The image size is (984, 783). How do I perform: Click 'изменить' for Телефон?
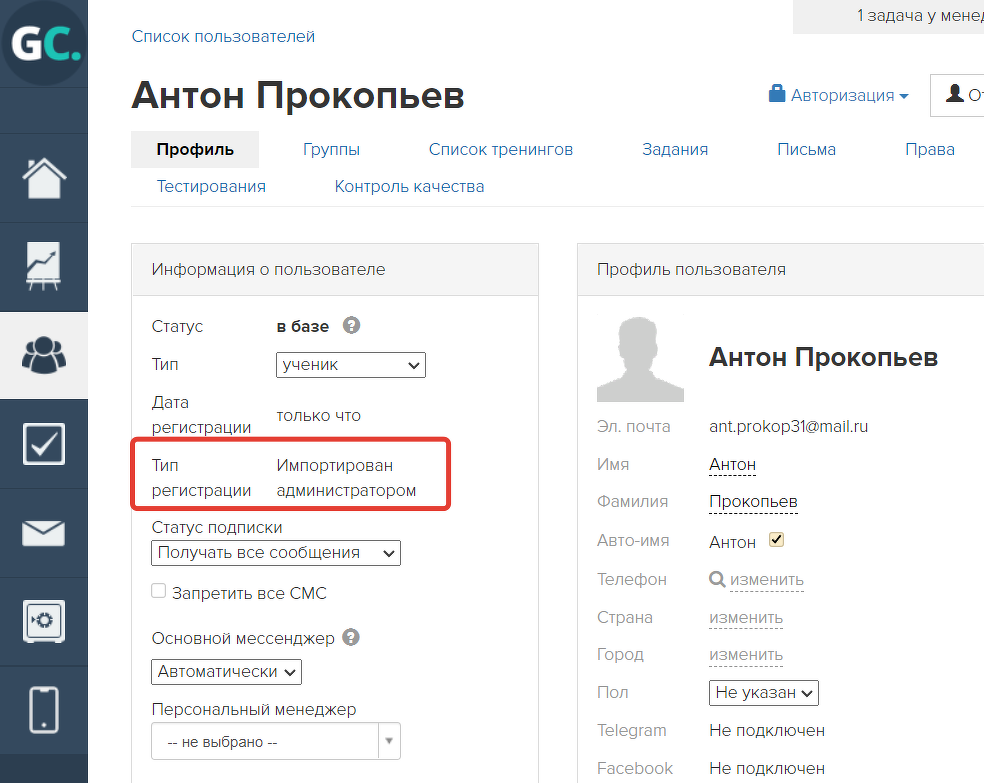click(767, 580)
